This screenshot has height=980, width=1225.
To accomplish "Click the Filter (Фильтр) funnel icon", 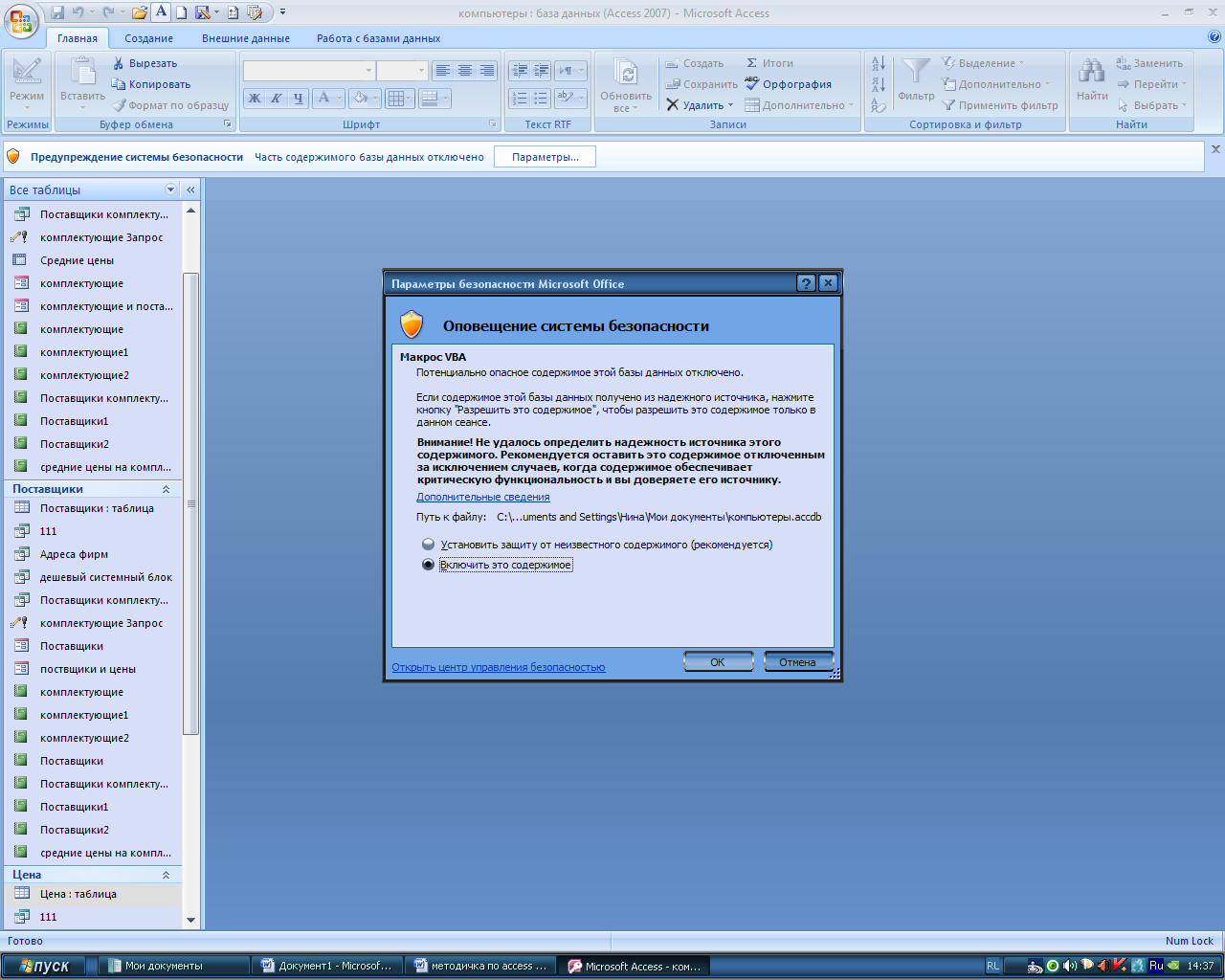I will pos(916,72).
